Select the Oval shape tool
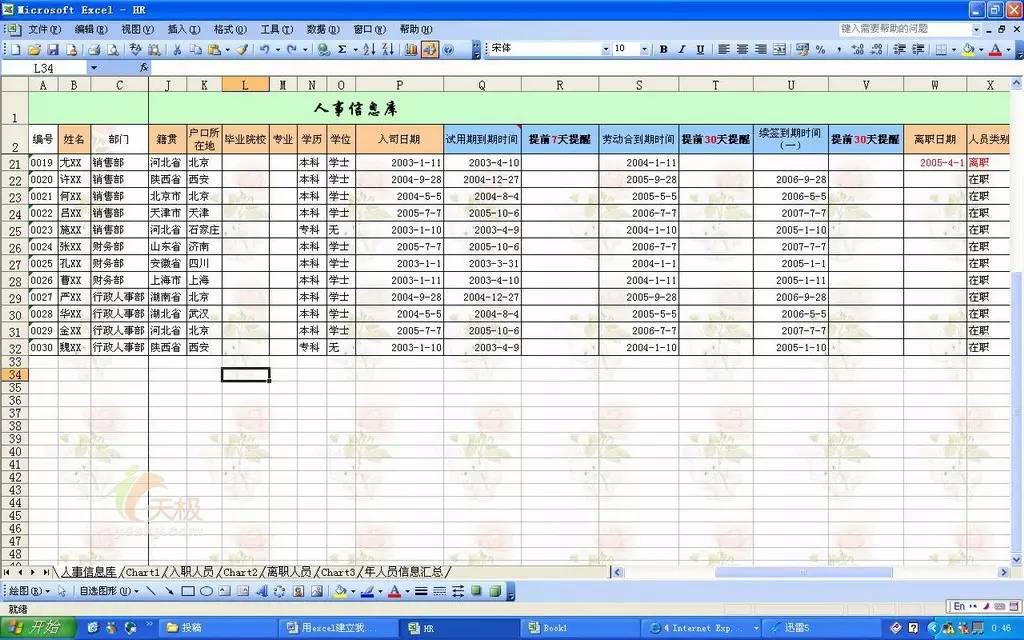 pos(206,589)
